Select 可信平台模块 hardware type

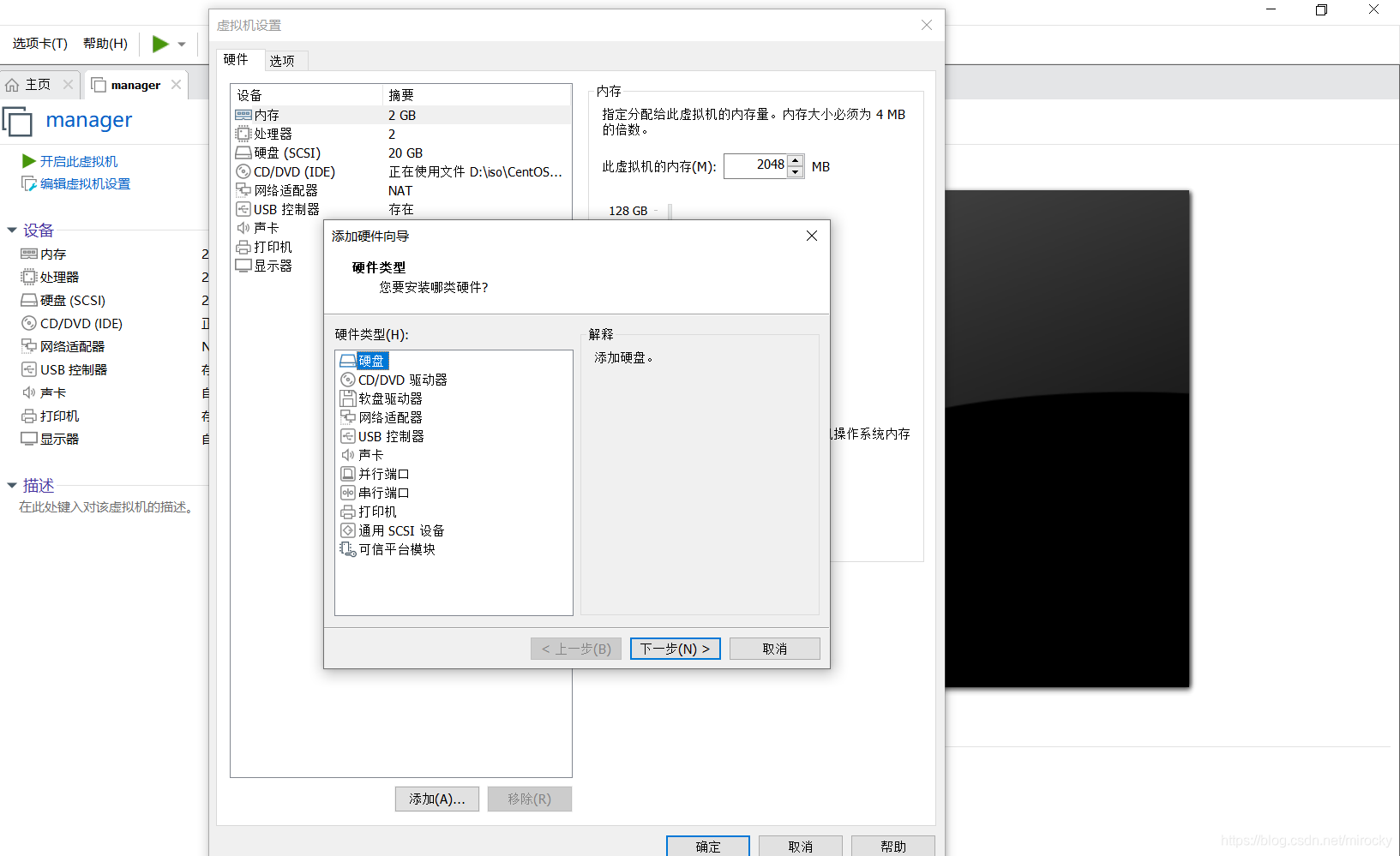click(396, 548)
